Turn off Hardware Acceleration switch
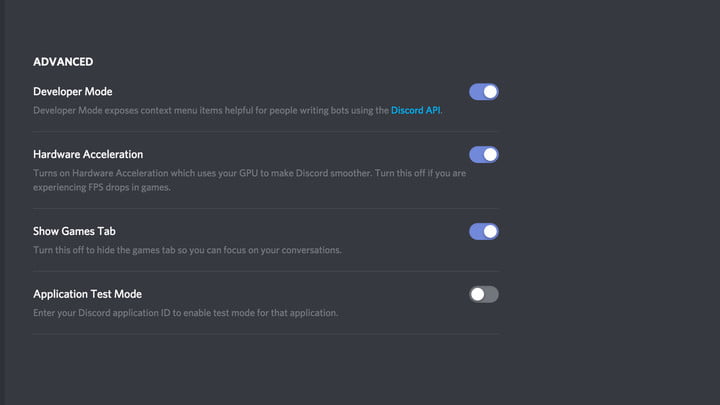720x405 pixels. tap(484, 155)
